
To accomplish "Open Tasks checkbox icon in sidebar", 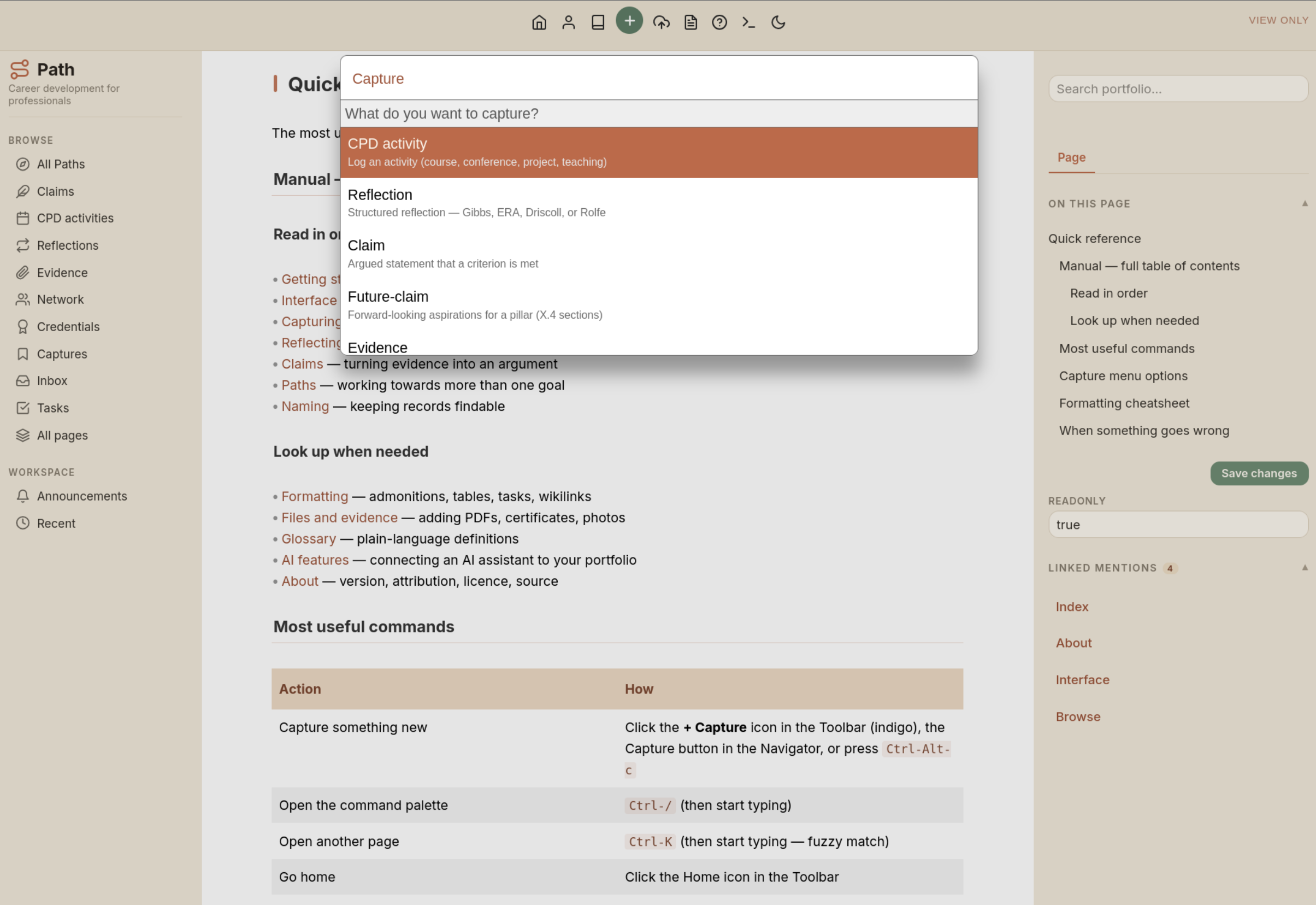I will pyautogui.click(x=22, y=408).
